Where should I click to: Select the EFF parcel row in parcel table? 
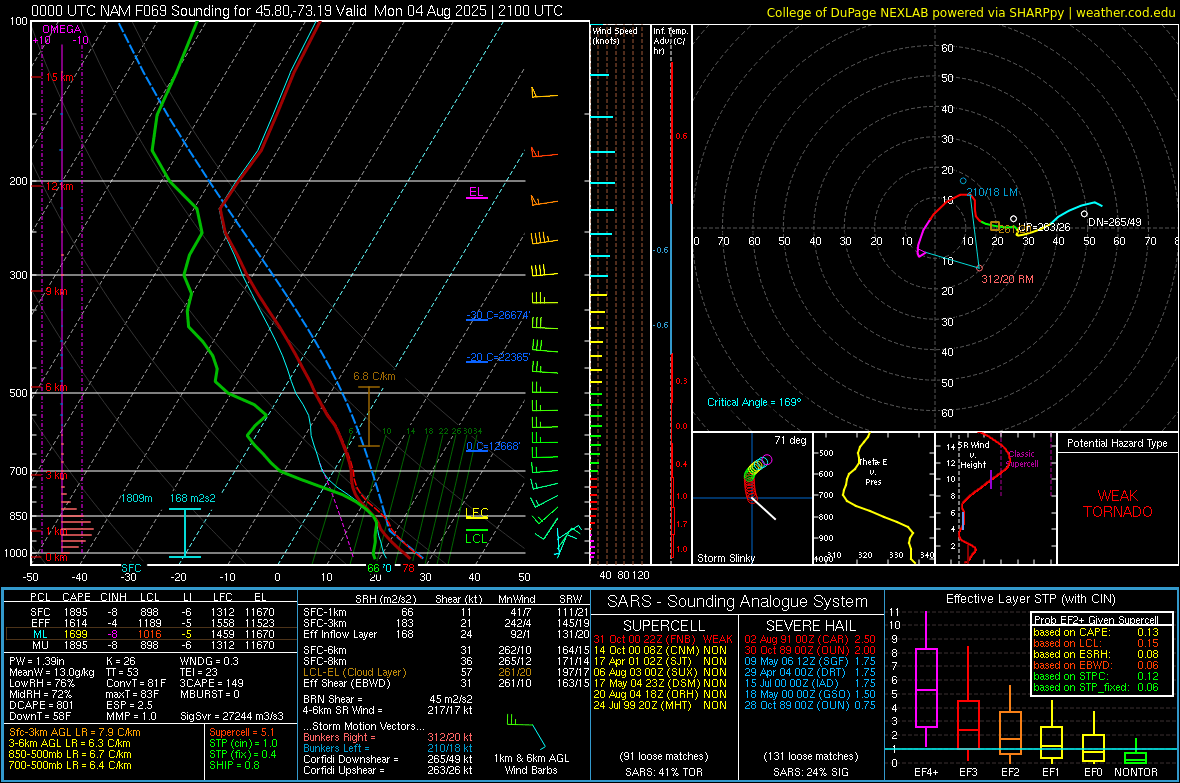pos(151,623)
